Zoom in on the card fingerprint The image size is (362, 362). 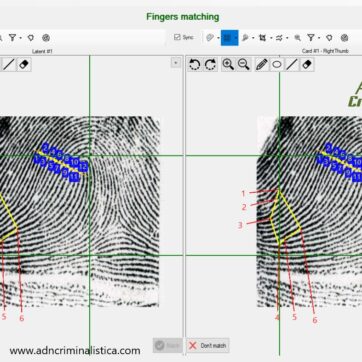click(228, 65)
